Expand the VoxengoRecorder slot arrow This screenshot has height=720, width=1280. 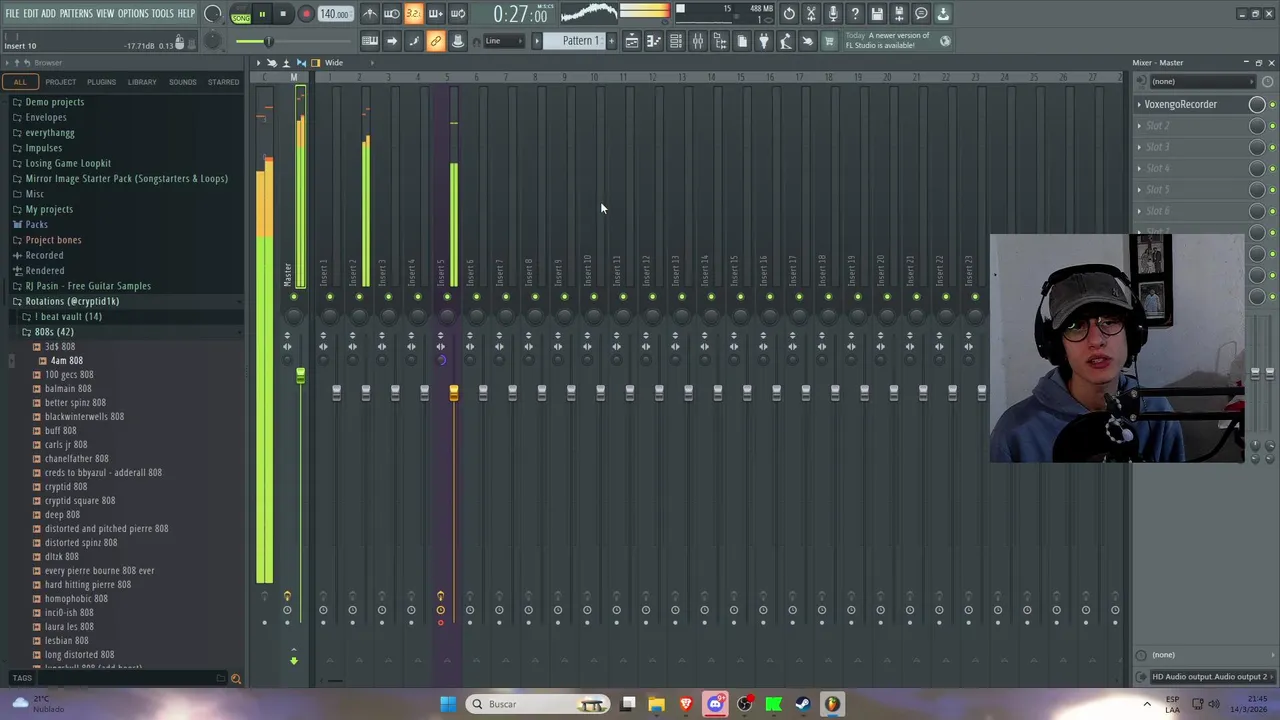(1139, 104)
